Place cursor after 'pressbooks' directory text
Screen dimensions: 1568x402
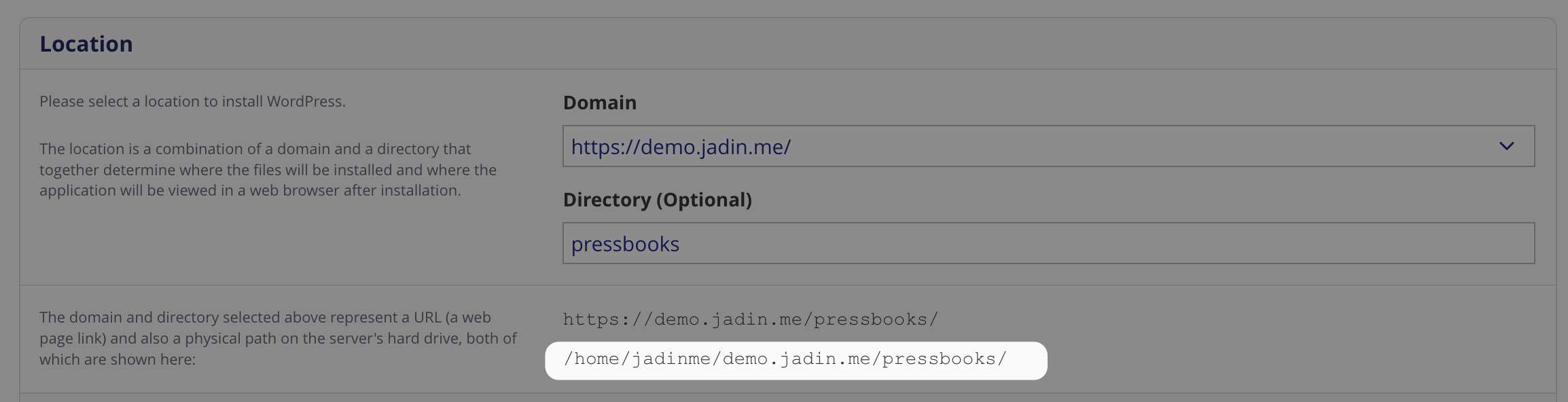(681, 244)
